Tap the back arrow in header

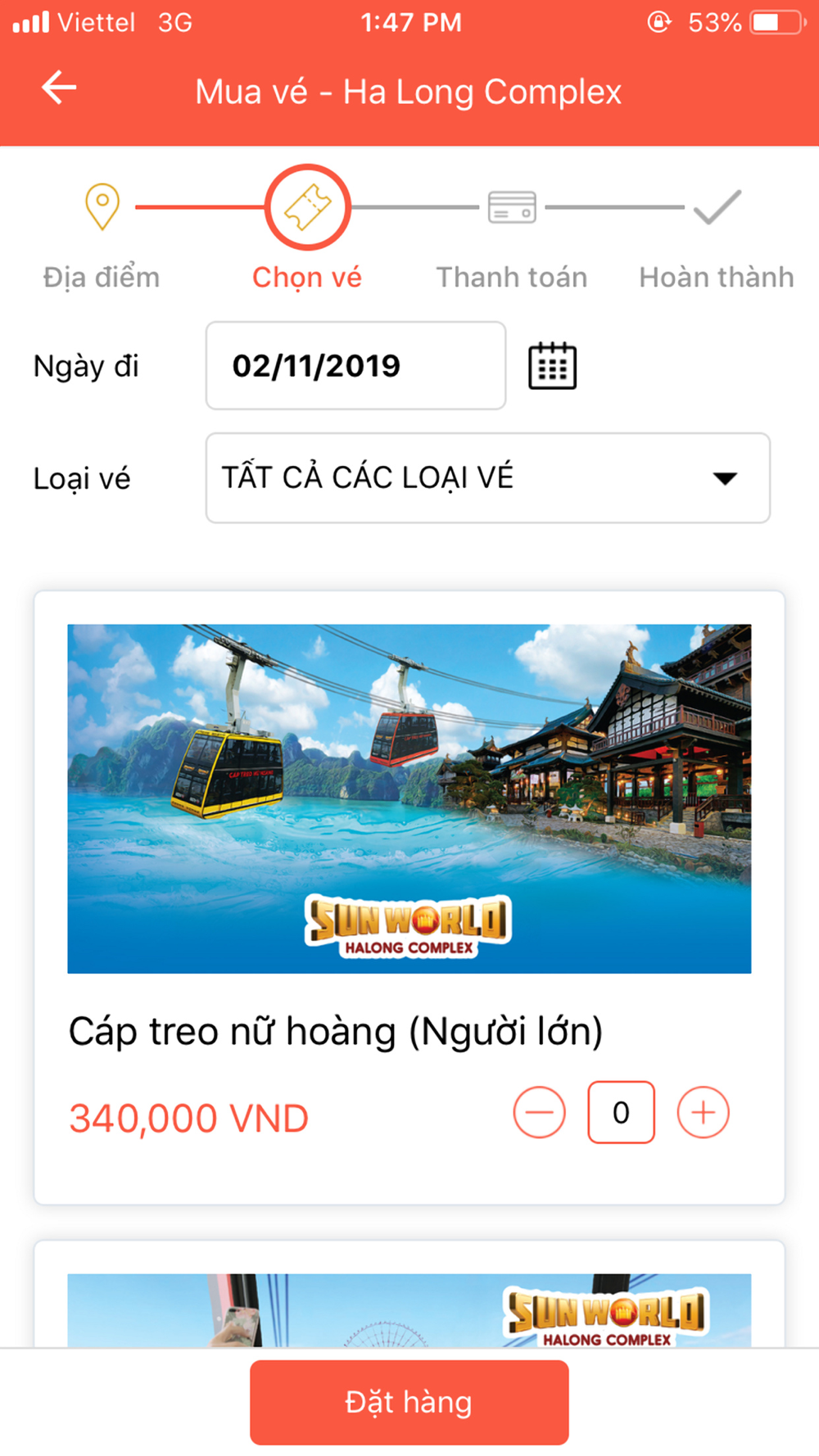(59, 88)
